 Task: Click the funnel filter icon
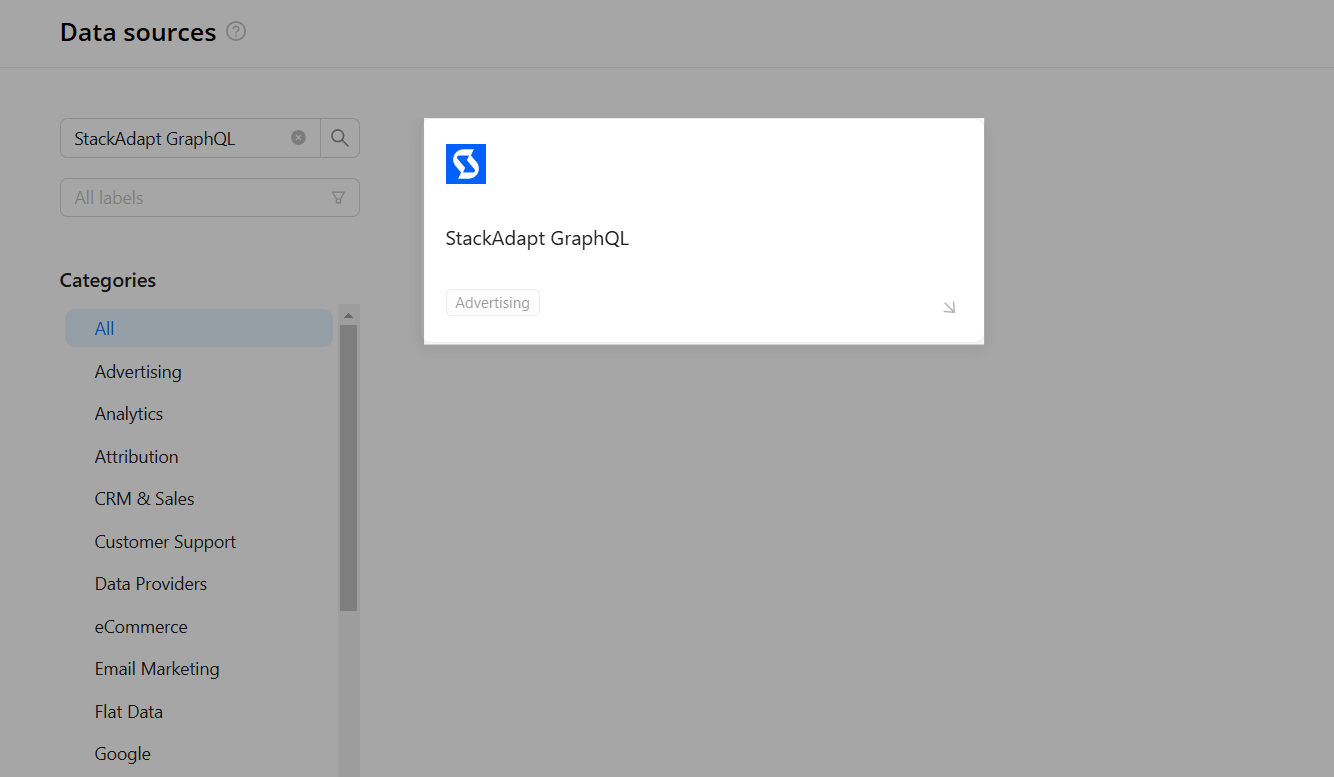(x=338, y=198)
